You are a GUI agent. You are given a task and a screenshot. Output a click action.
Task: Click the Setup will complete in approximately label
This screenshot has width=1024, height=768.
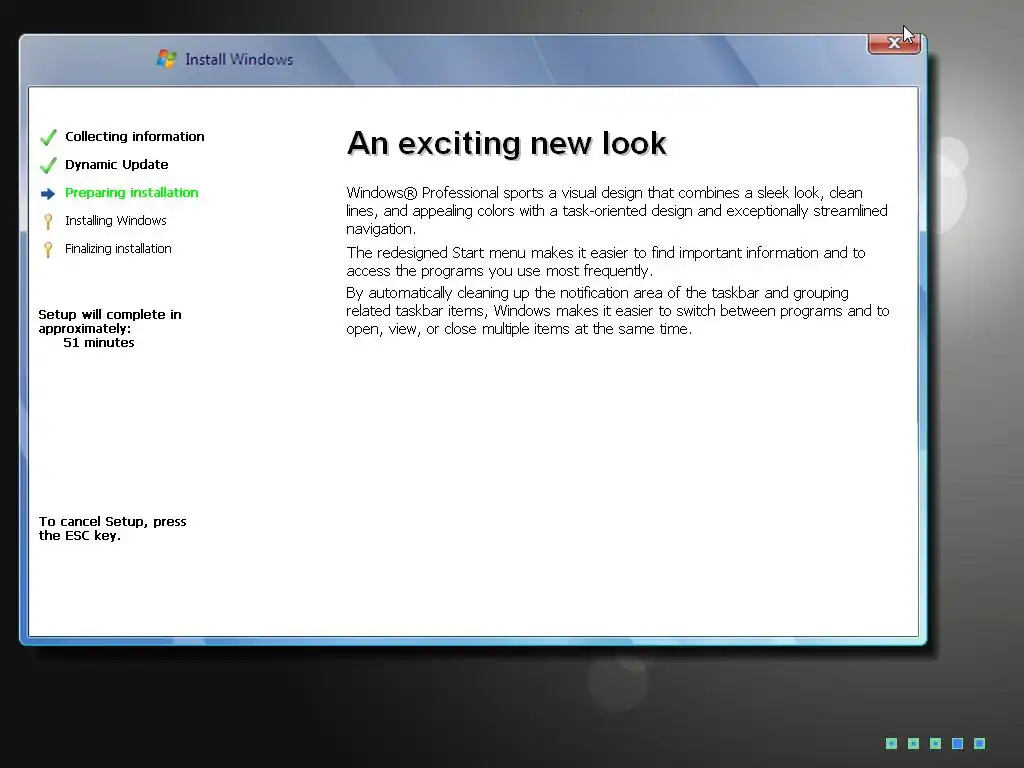(110, 321)
